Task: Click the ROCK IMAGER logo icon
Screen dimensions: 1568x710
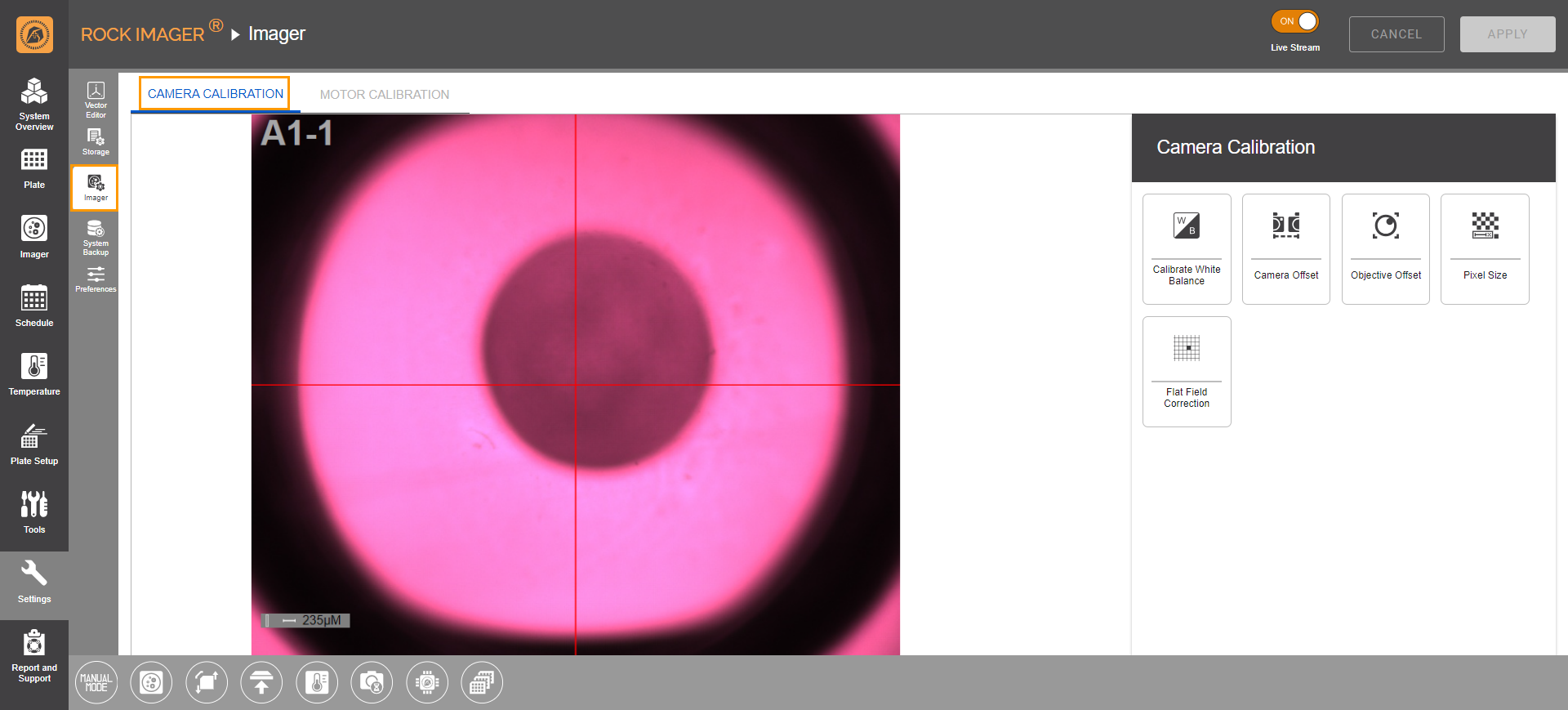Action: coord(34,34)
